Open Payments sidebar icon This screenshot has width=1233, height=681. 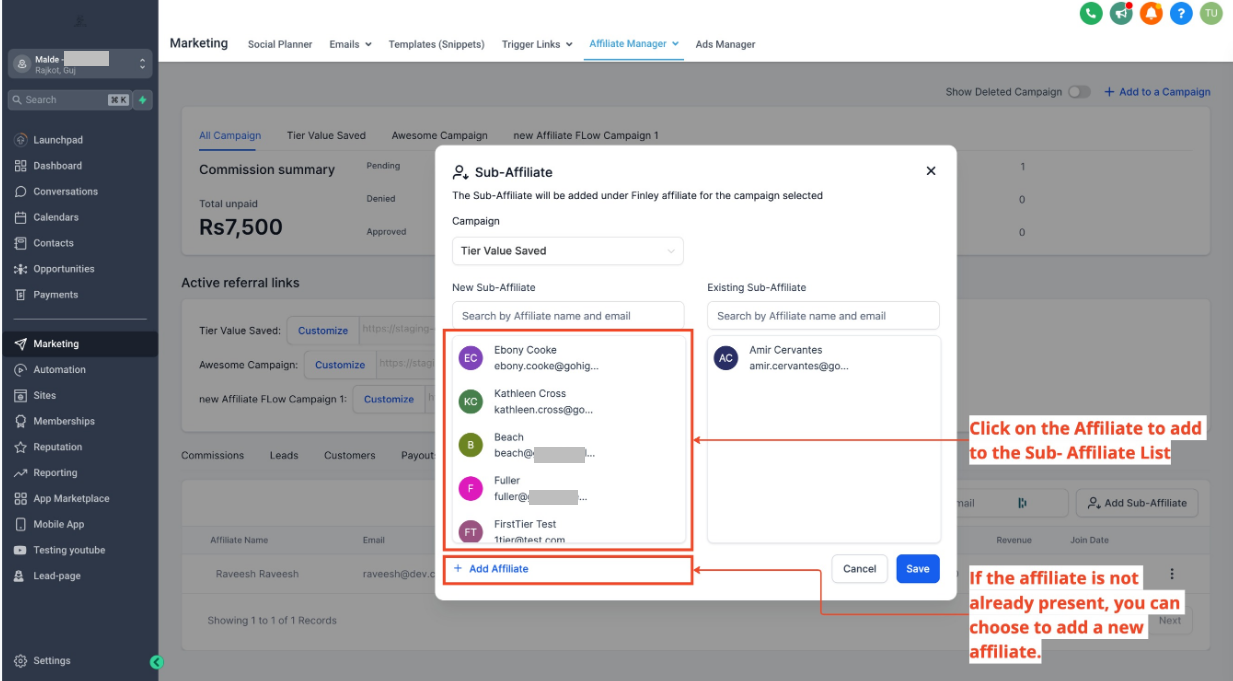click(x=20, y=295)
